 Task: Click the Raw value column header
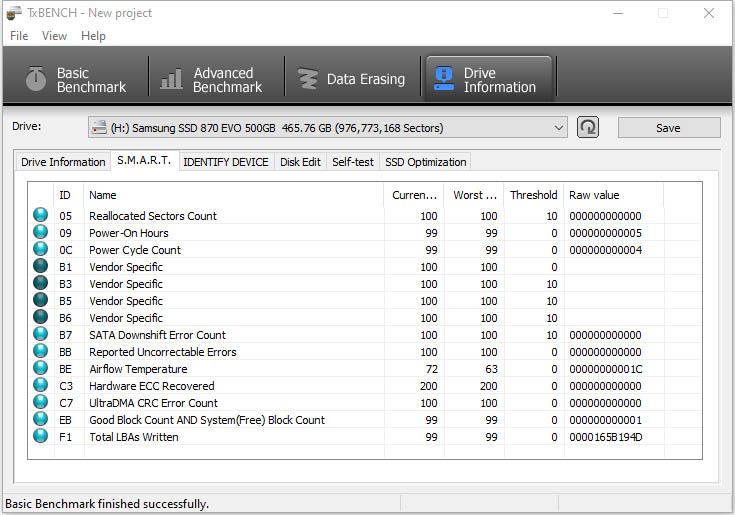pyautogui.click(x=614, y=195)
